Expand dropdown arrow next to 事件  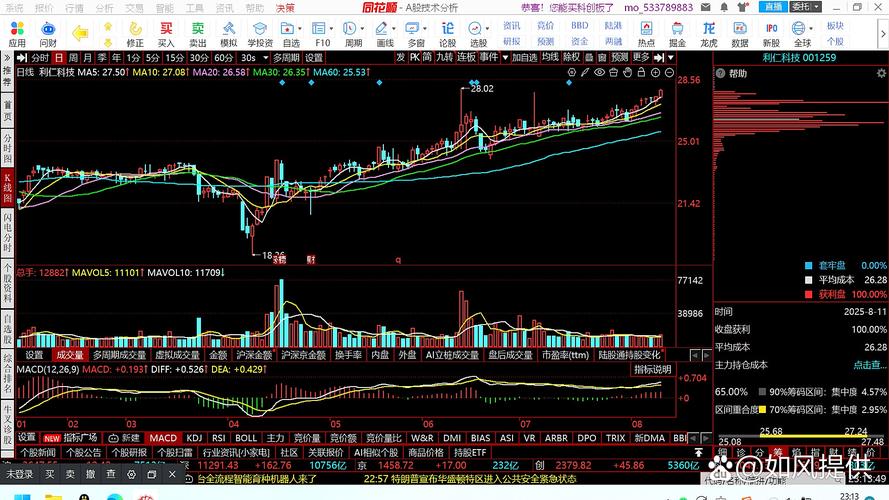point(505,58)
